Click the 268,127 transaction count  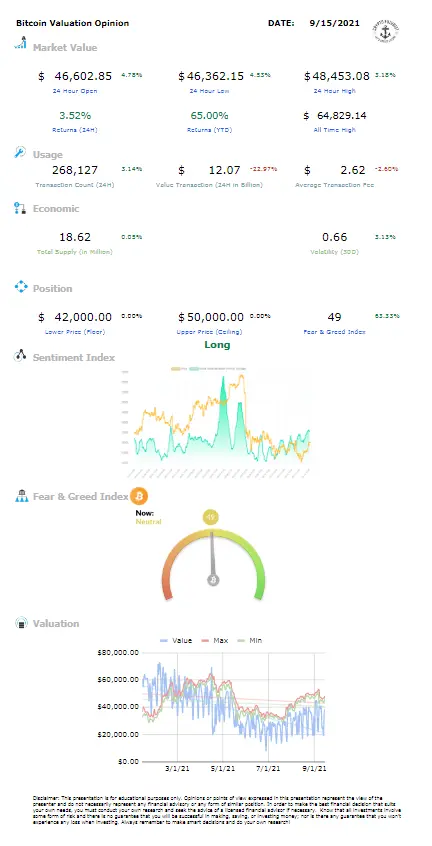75,170
